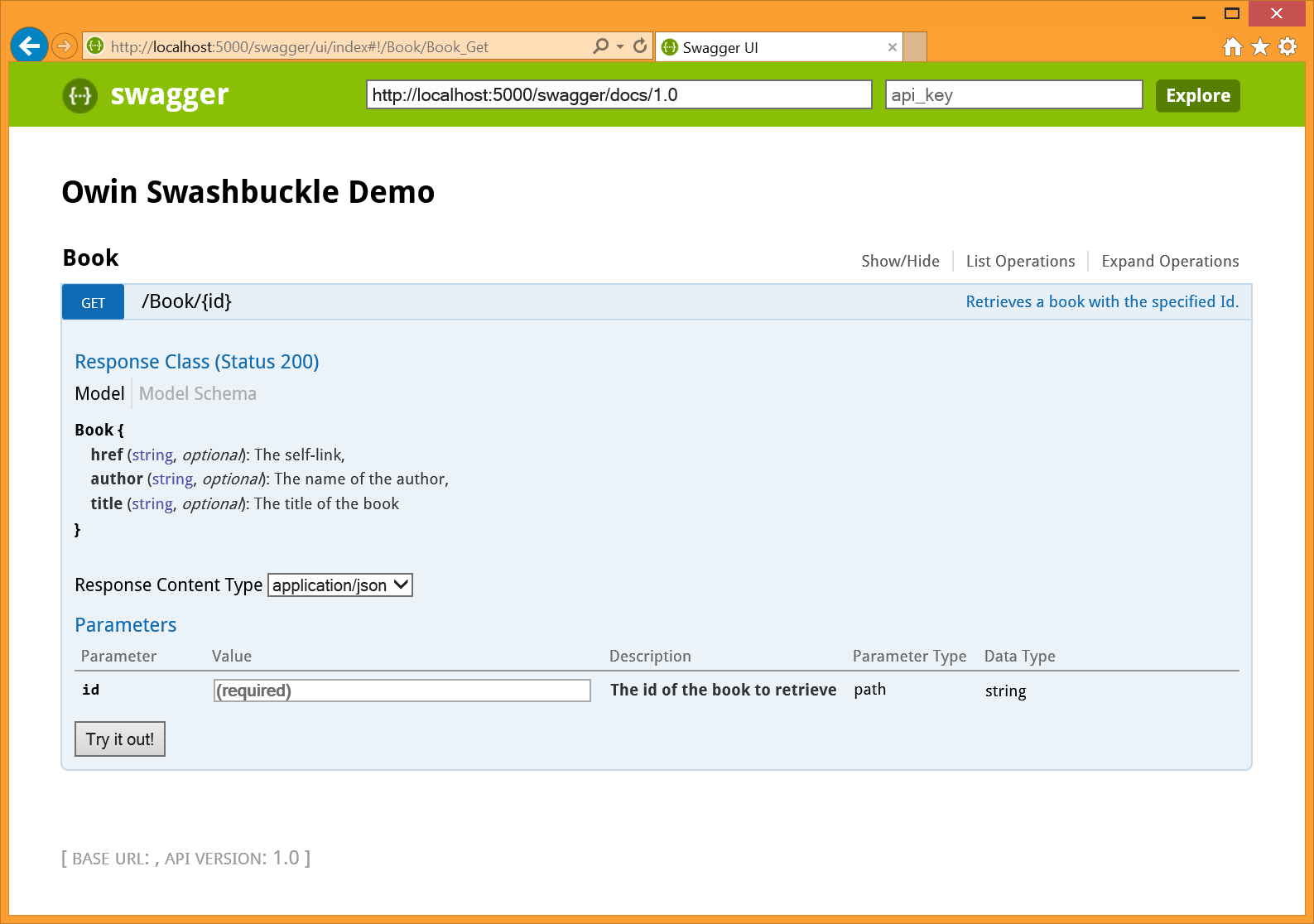Image resolution: width=1314 pixels, height=924 pixels.
Task: Open the browser Home icon
Action: 1233,47
